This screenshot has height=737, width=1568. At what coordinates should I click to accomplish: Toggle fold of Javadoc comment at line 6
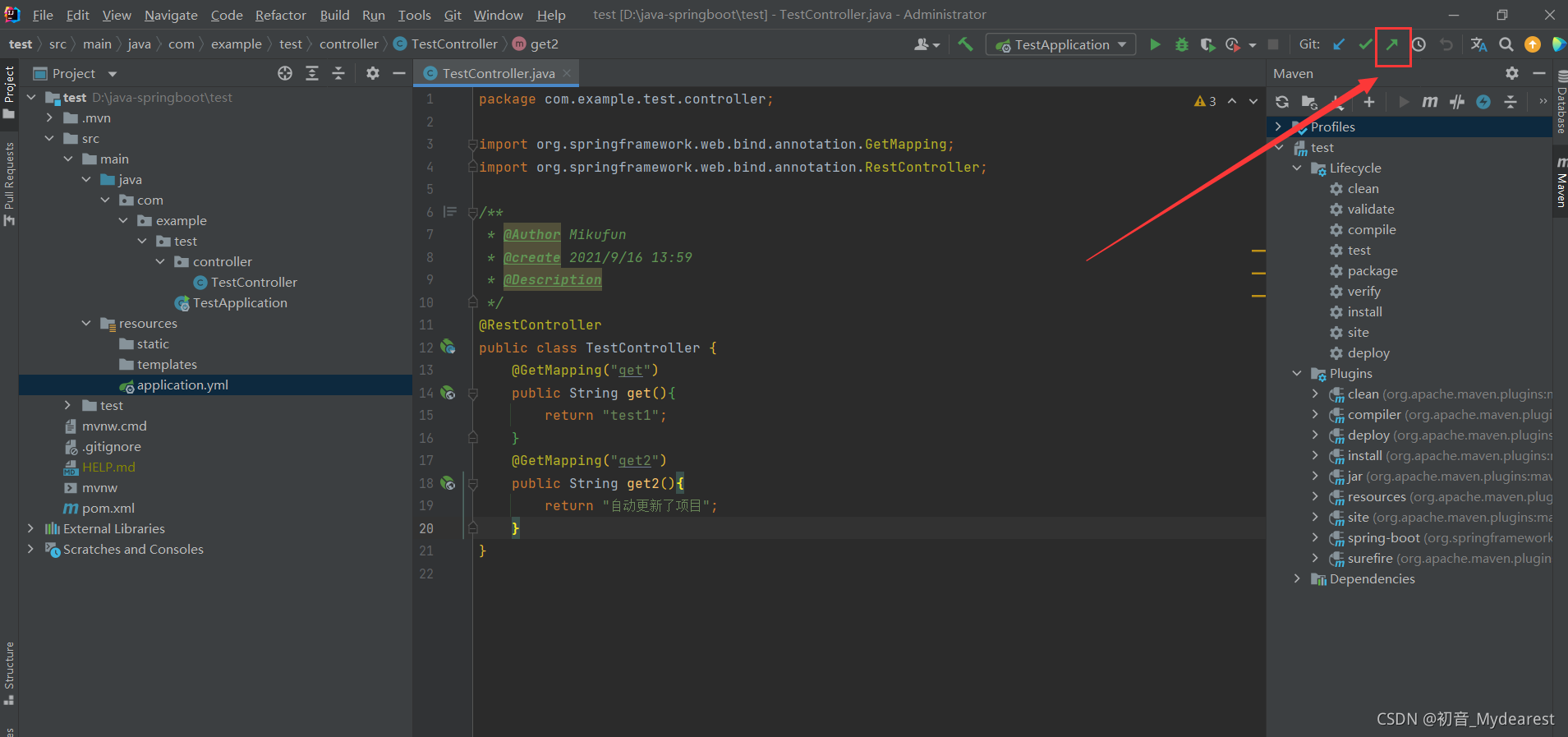(x=473, y=212)
